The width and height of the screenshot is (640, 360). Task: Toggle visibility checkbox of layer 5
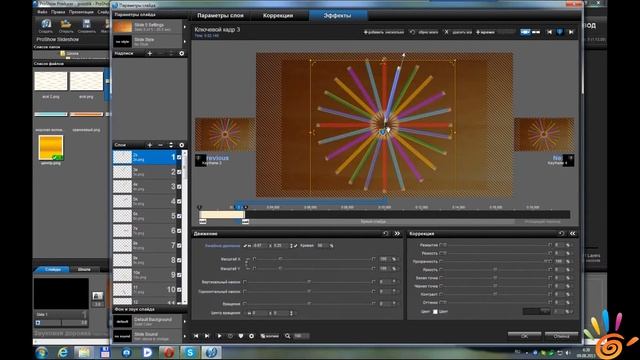coord(179,216)
